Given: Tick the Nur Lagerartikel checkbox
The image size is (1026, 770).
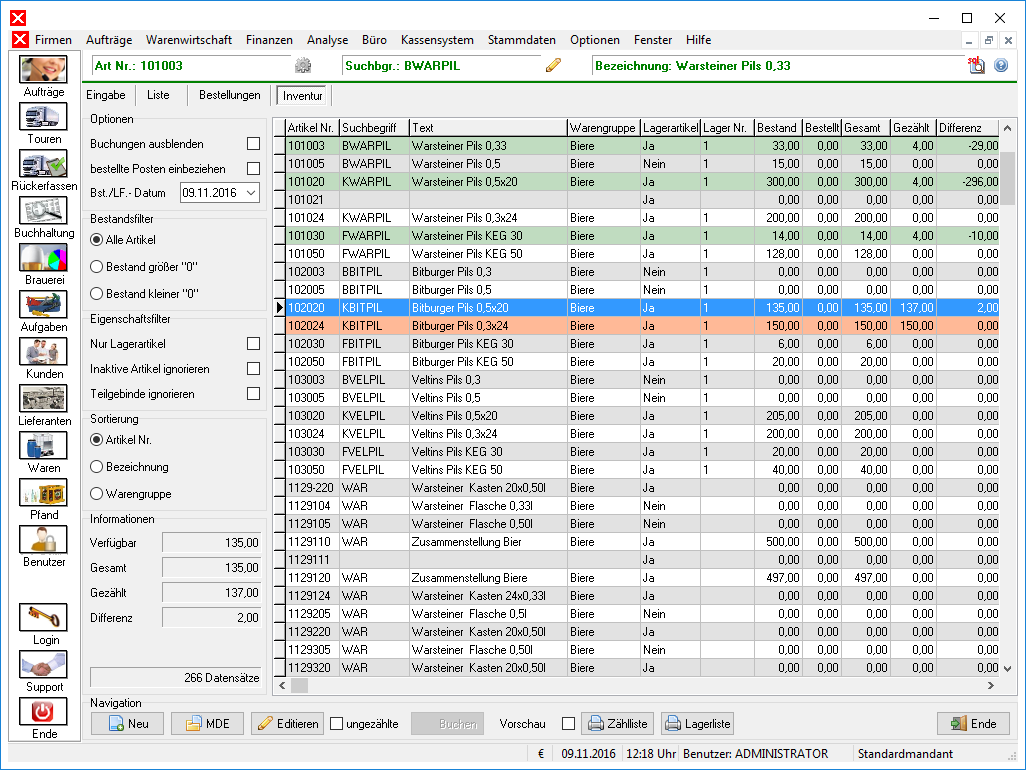Looking at the screenshot, I should pos(253,344).
